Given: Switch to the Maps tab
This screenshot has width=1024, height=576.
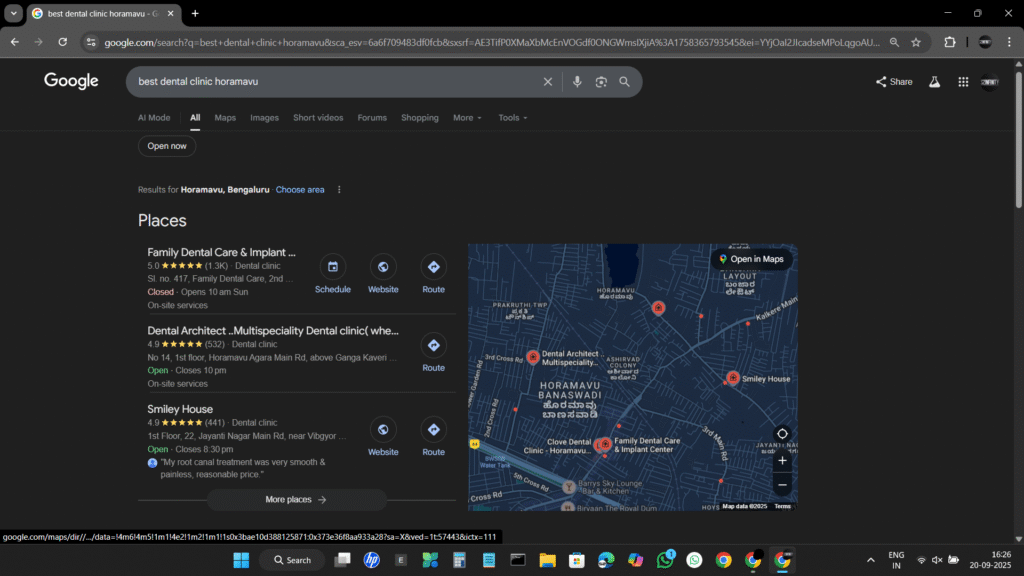Looking at the screenshot, I should pyautogui.click(x=225, y=118).
